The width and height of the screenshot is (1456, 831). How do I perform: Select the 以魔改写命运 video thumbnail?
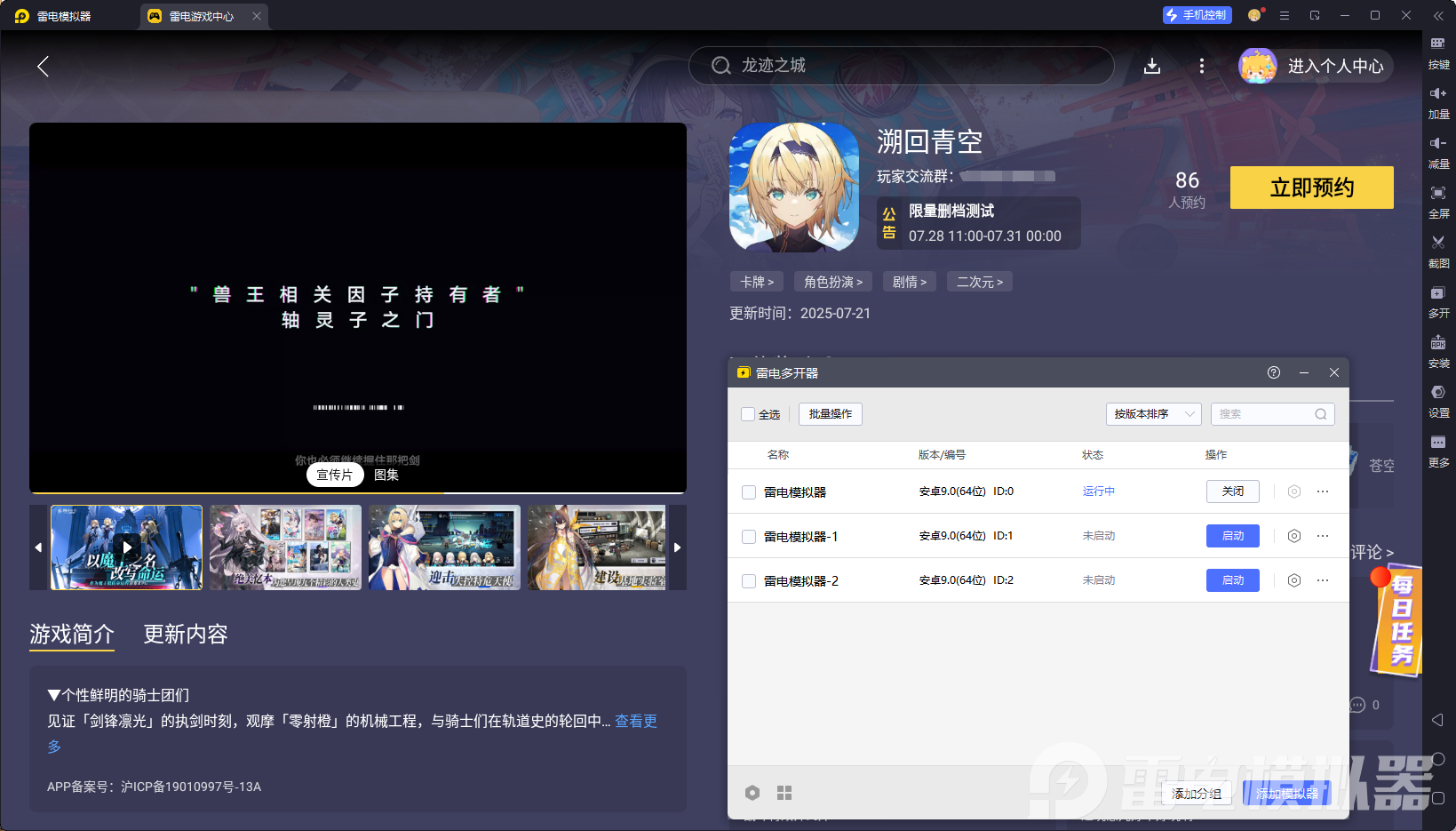pos(126,547)
